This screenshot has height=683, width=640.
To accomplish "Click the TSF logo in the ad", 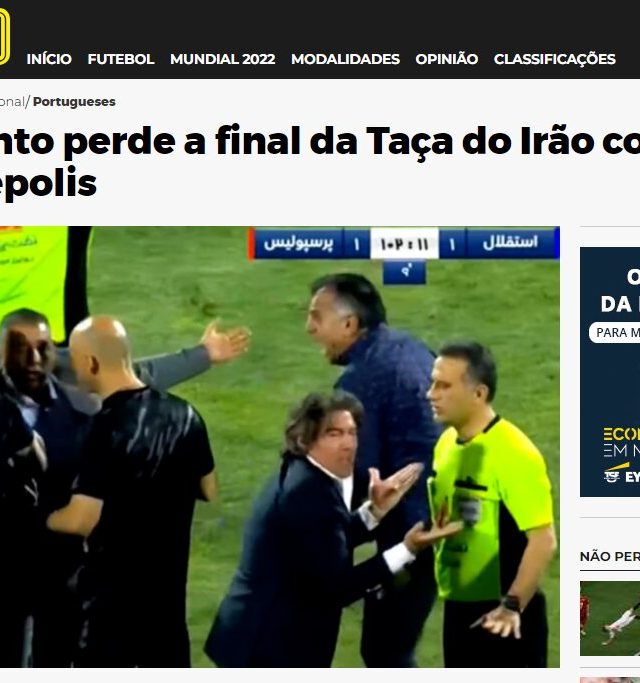I will coord(612,476).
